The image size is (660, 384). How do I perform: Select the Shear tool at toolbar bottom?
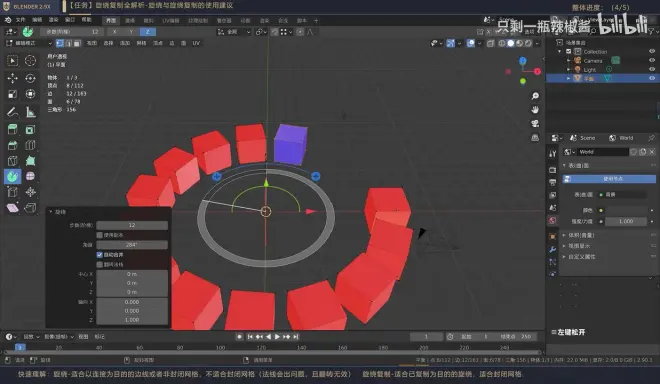click(13, 208)
